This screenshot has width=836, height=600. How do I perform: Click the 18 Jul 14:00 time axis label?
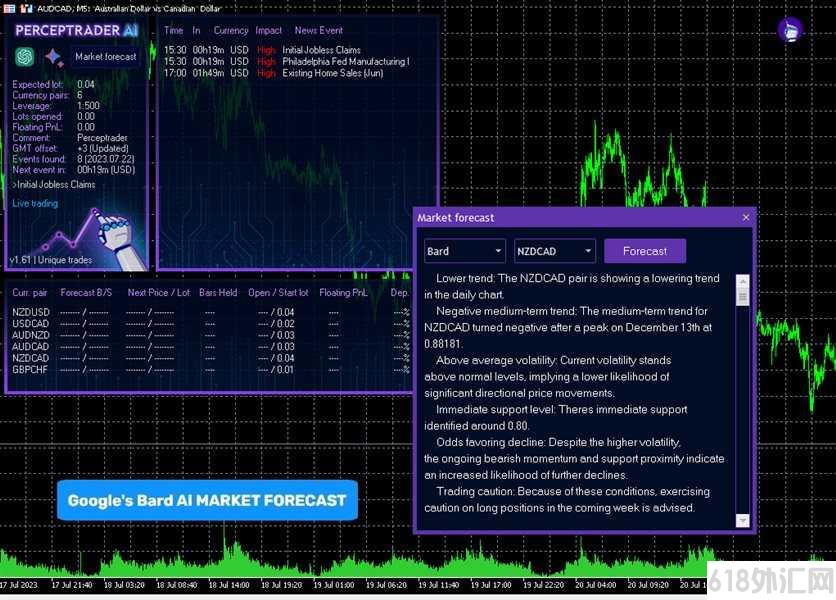point(229,585)
